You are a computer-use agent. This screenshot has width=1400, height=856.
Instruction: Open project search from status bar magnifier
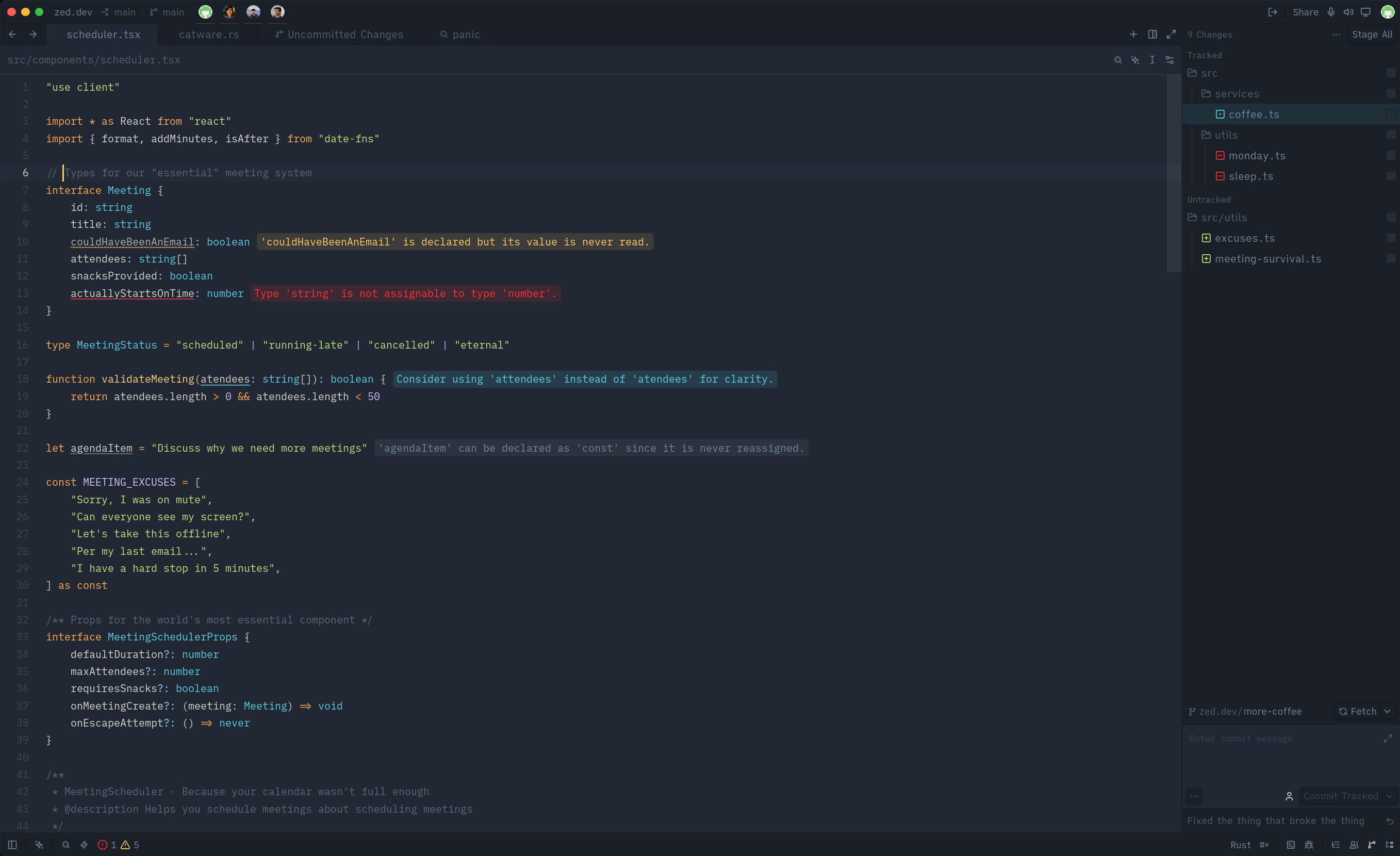(66, 845)
